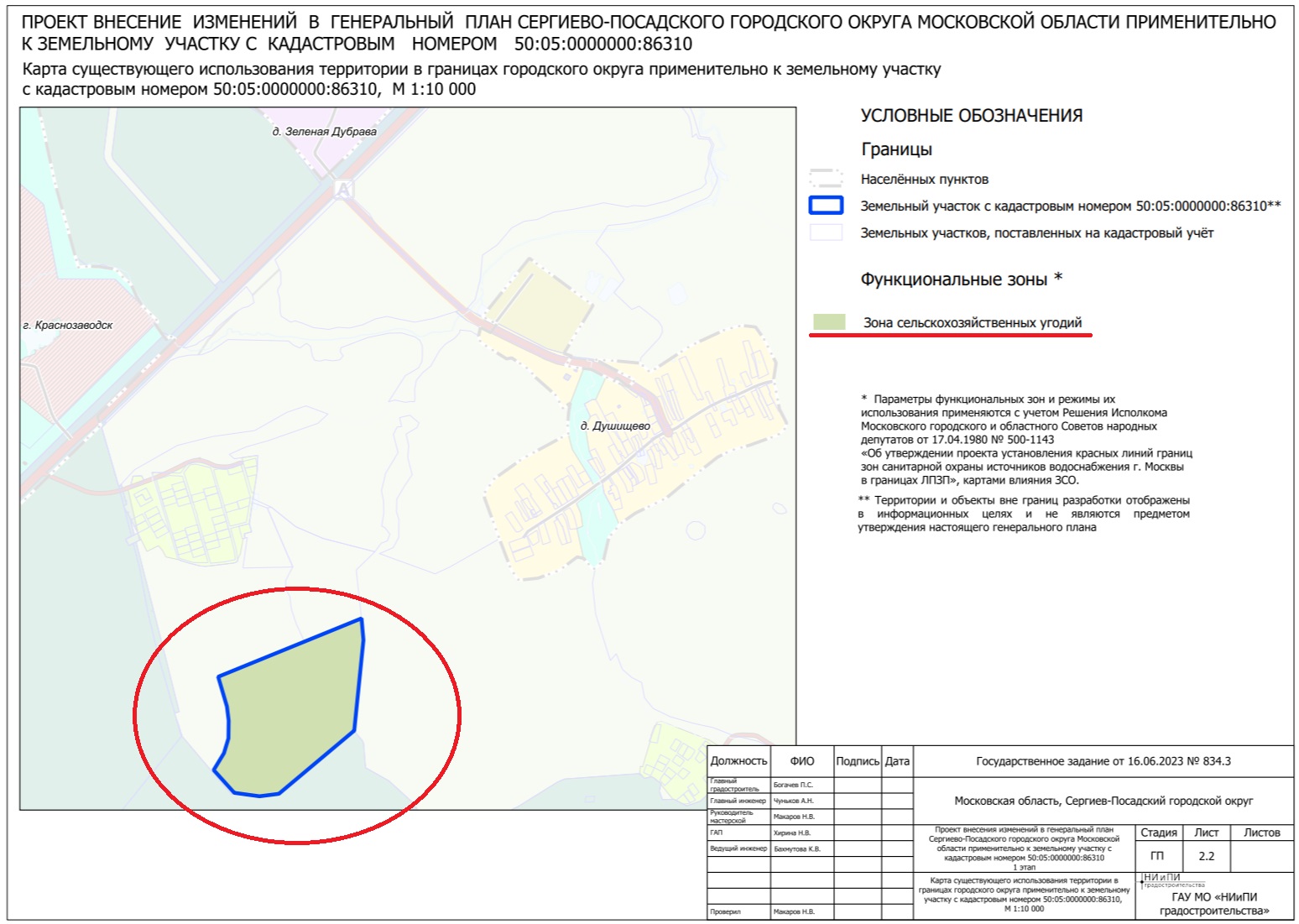Click legend text 'Населённых пунктов'
Viewport: 1299px width, 924px height.
pyautogui.click(x=925, y=179)
